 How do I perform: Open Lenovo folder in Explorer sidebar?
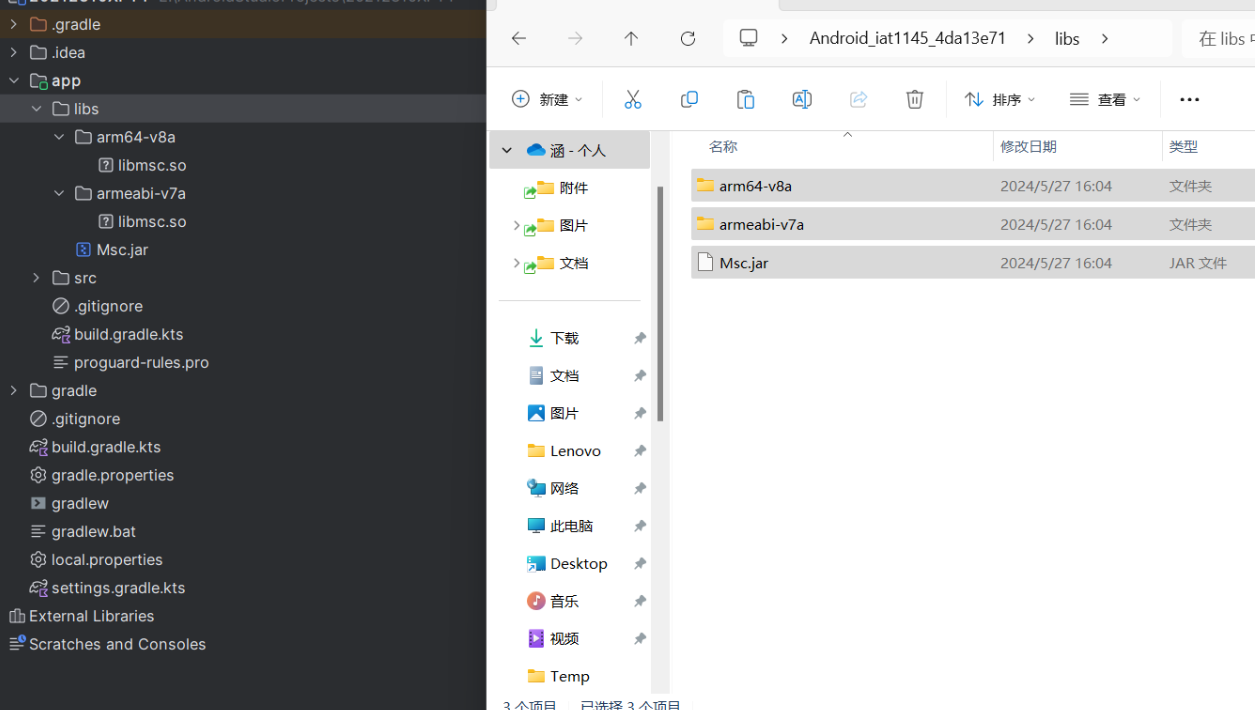coord(575,451)
